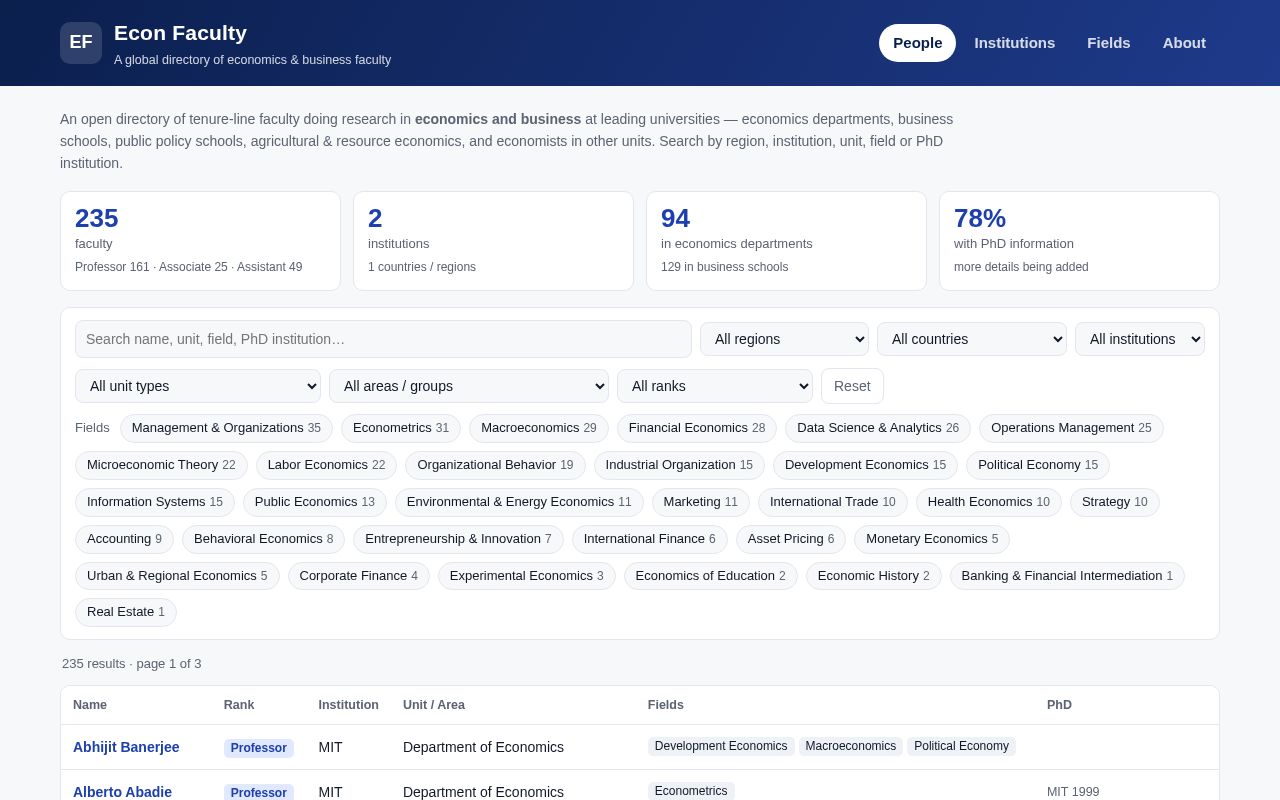
Task: Toggle the Strategy chip
Action: pyautogui.click(x=1115, y=502)
